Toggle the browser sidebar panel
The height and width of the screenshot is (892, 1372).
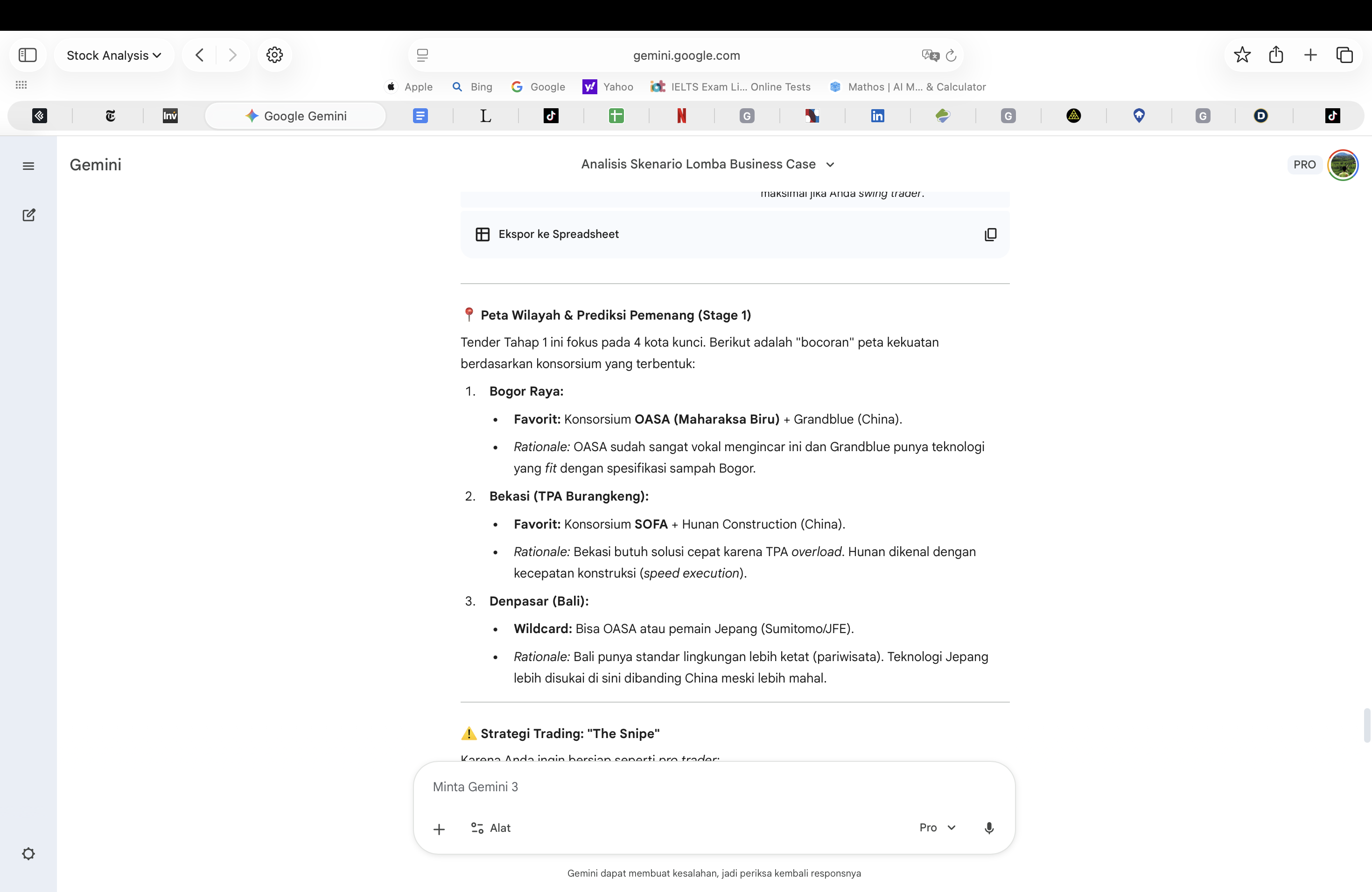tap(28, 56)
